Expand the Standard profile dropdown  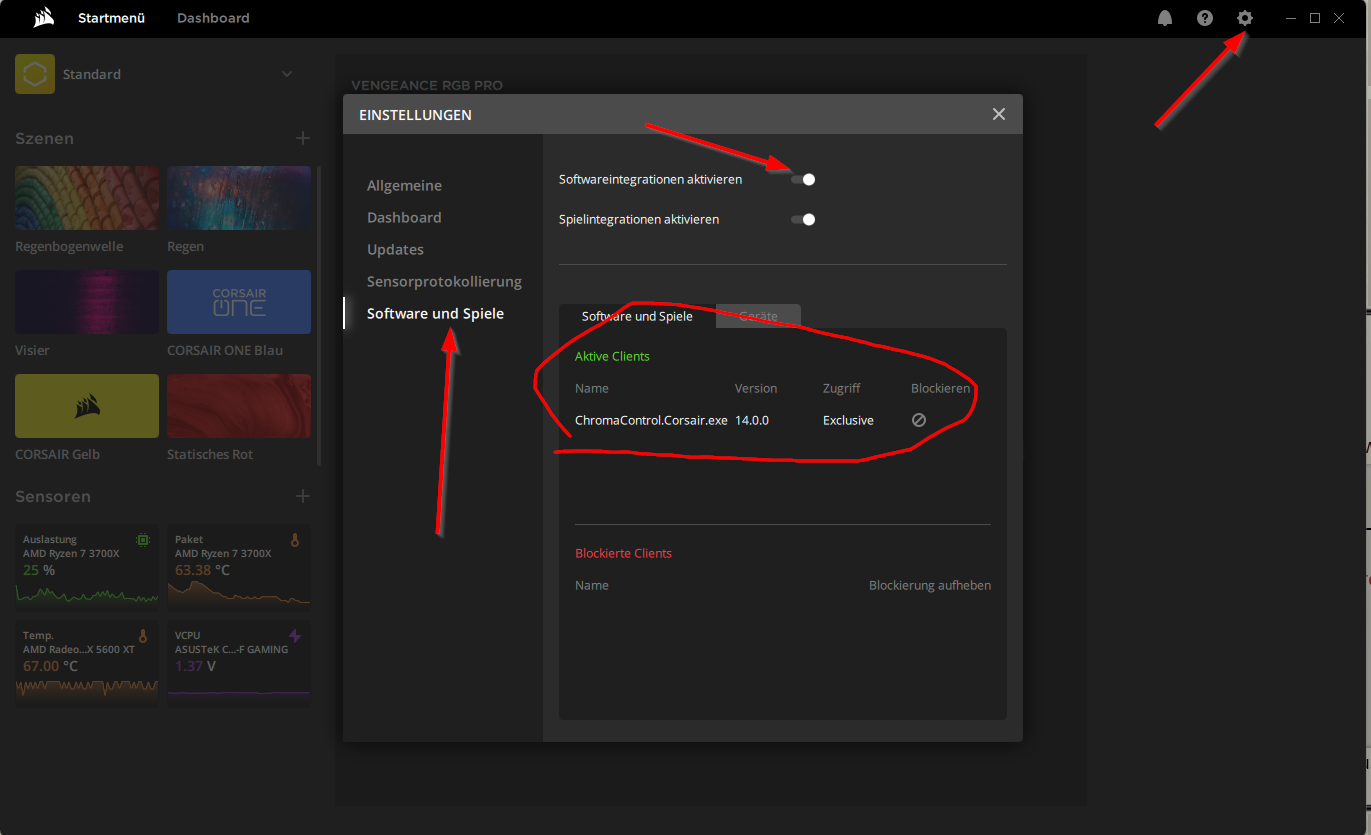[x=287, y=74]
